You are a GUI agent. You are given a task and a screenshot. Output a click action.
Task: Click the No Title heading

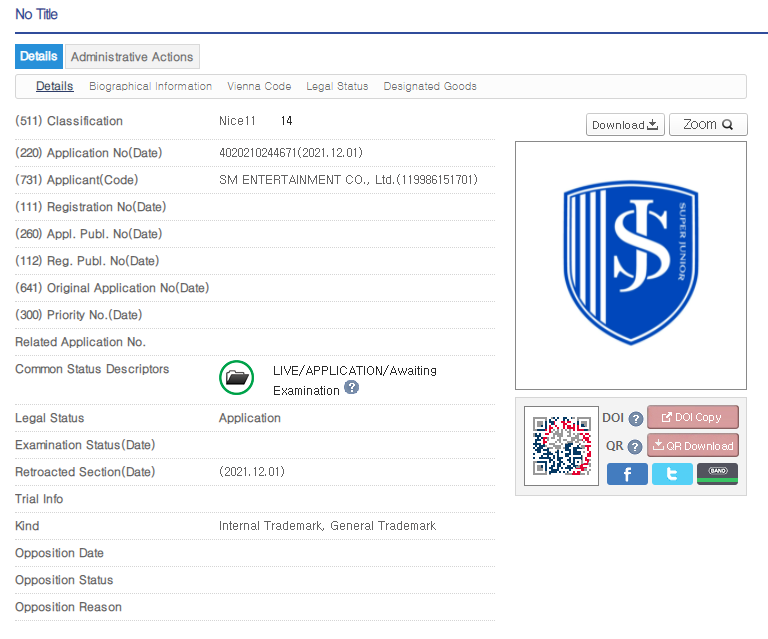(x=36, y=14)
